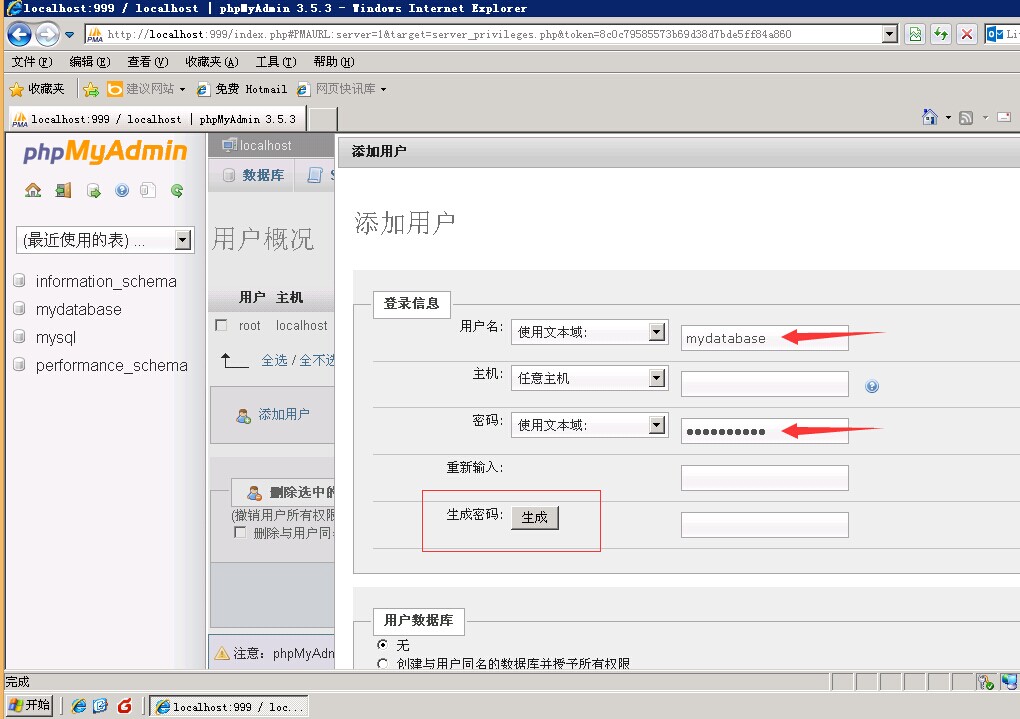Click the RSS feeds icon
The height and width of the screenshot is (719, 1020).
pos(966,118)
